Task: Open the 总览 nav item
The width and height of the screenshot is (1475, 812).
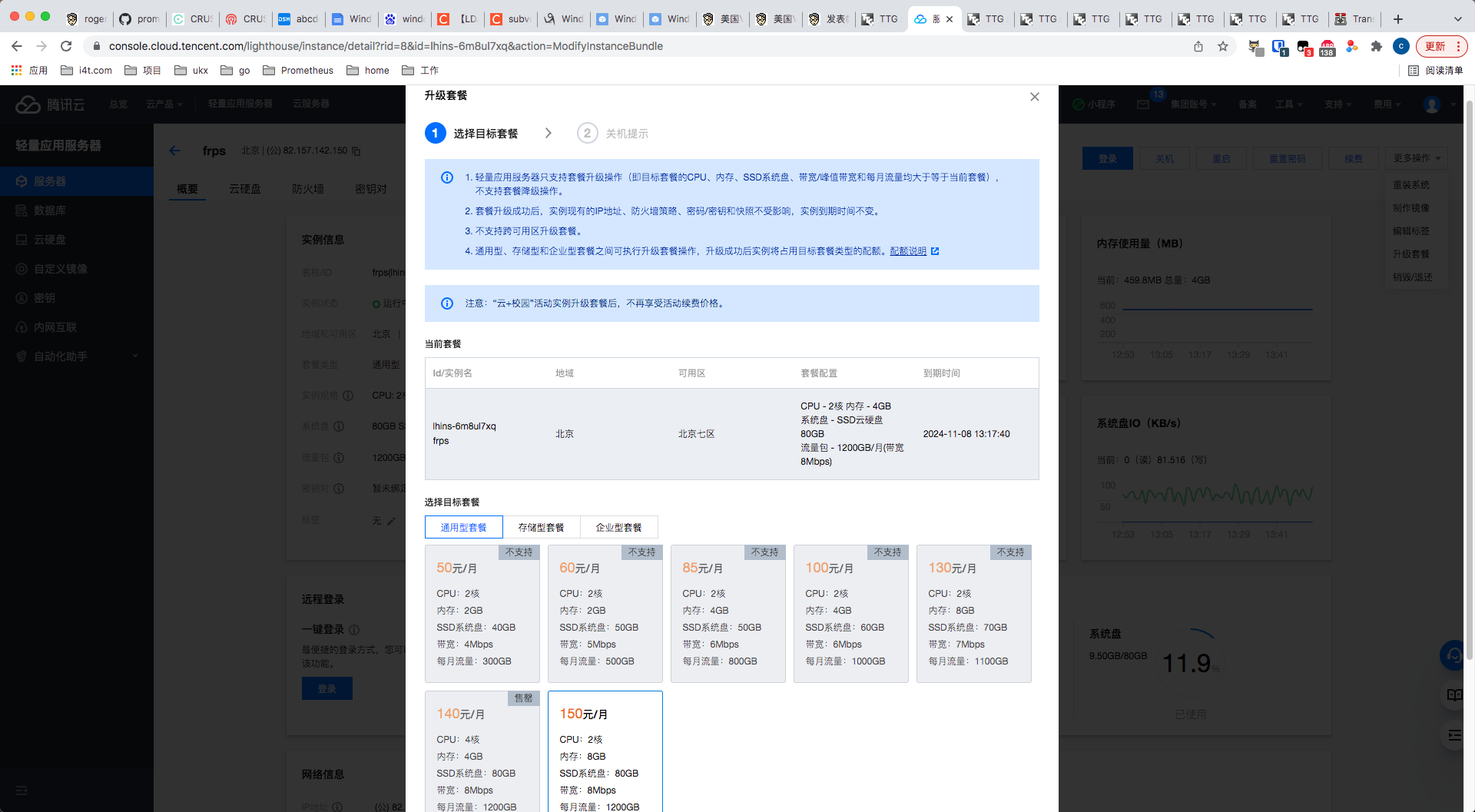Action: coord(118,104)
